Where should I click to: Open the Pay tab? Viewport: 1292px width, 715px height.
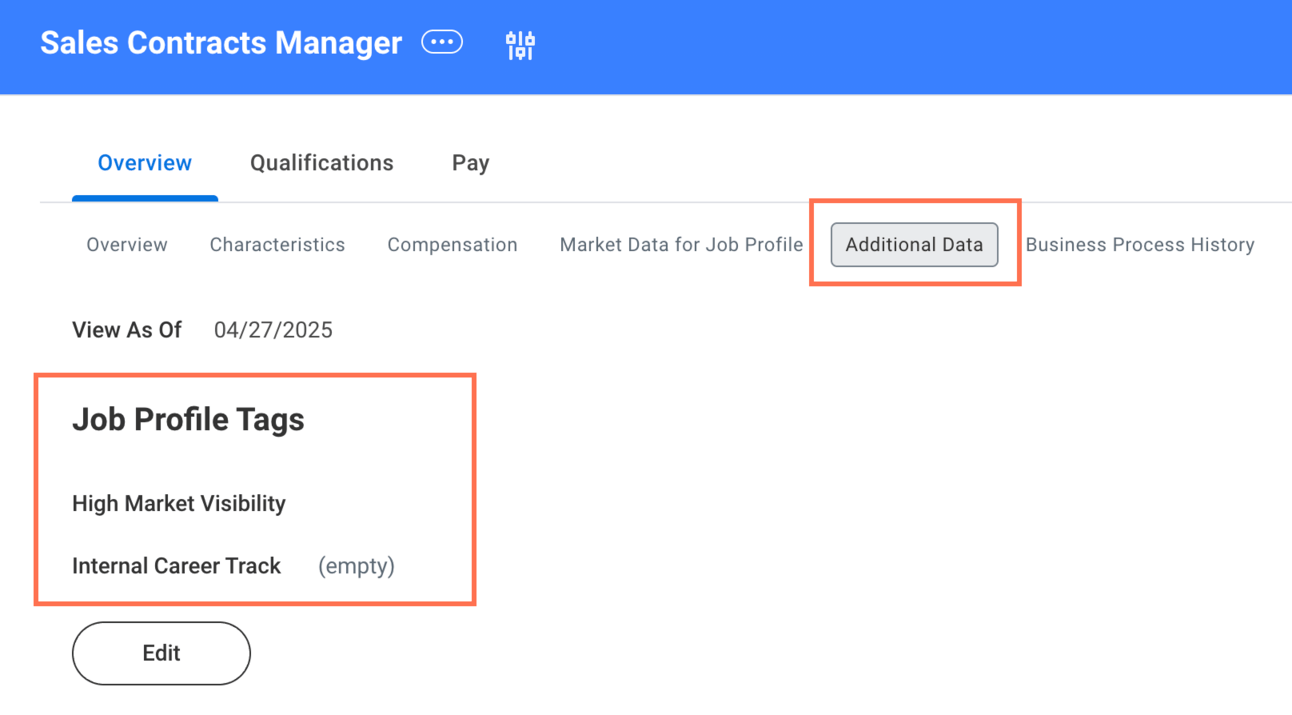[x=470, y=163]
